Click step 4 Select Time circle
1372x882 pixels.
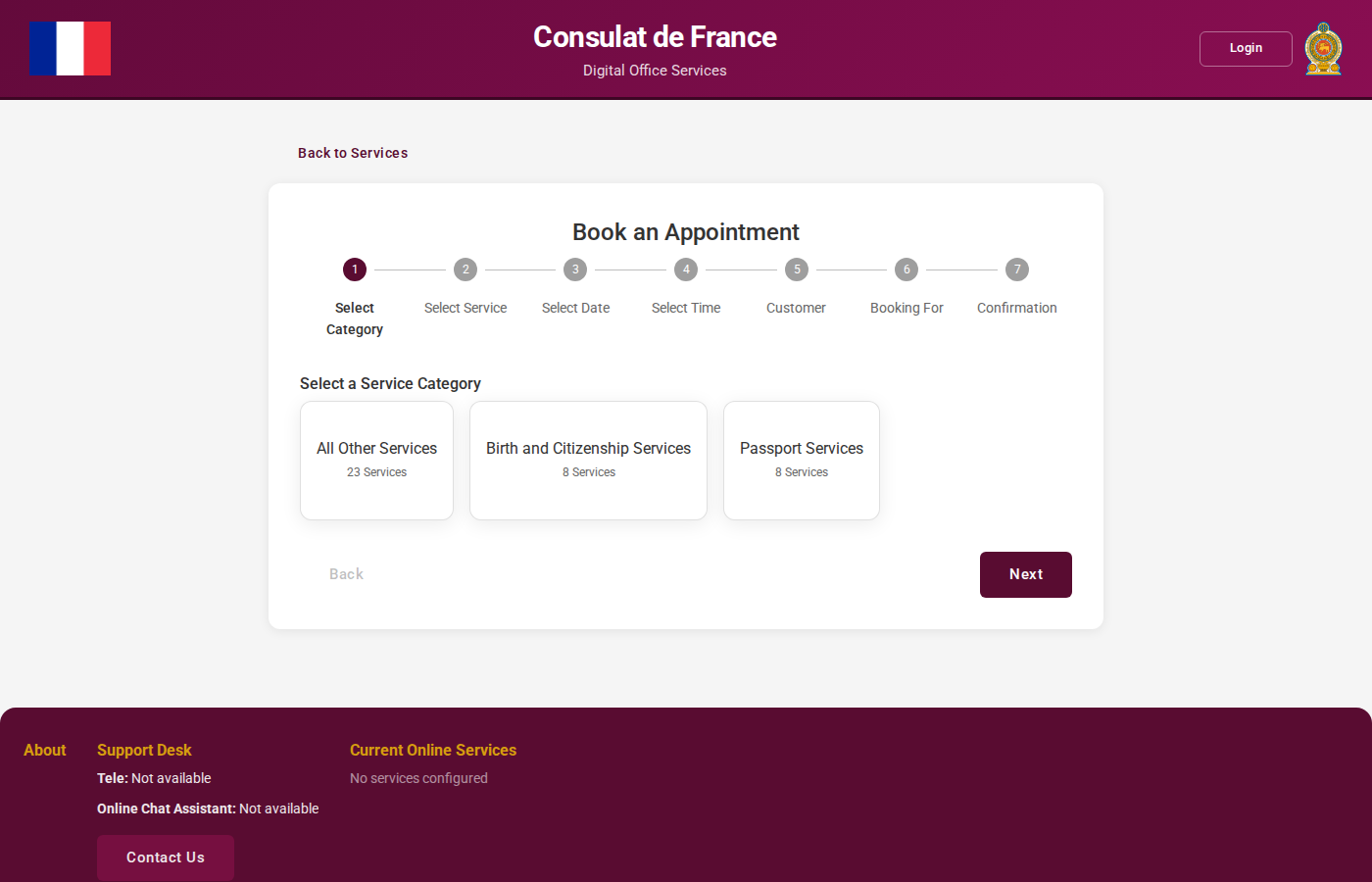(x=686, y=269)
